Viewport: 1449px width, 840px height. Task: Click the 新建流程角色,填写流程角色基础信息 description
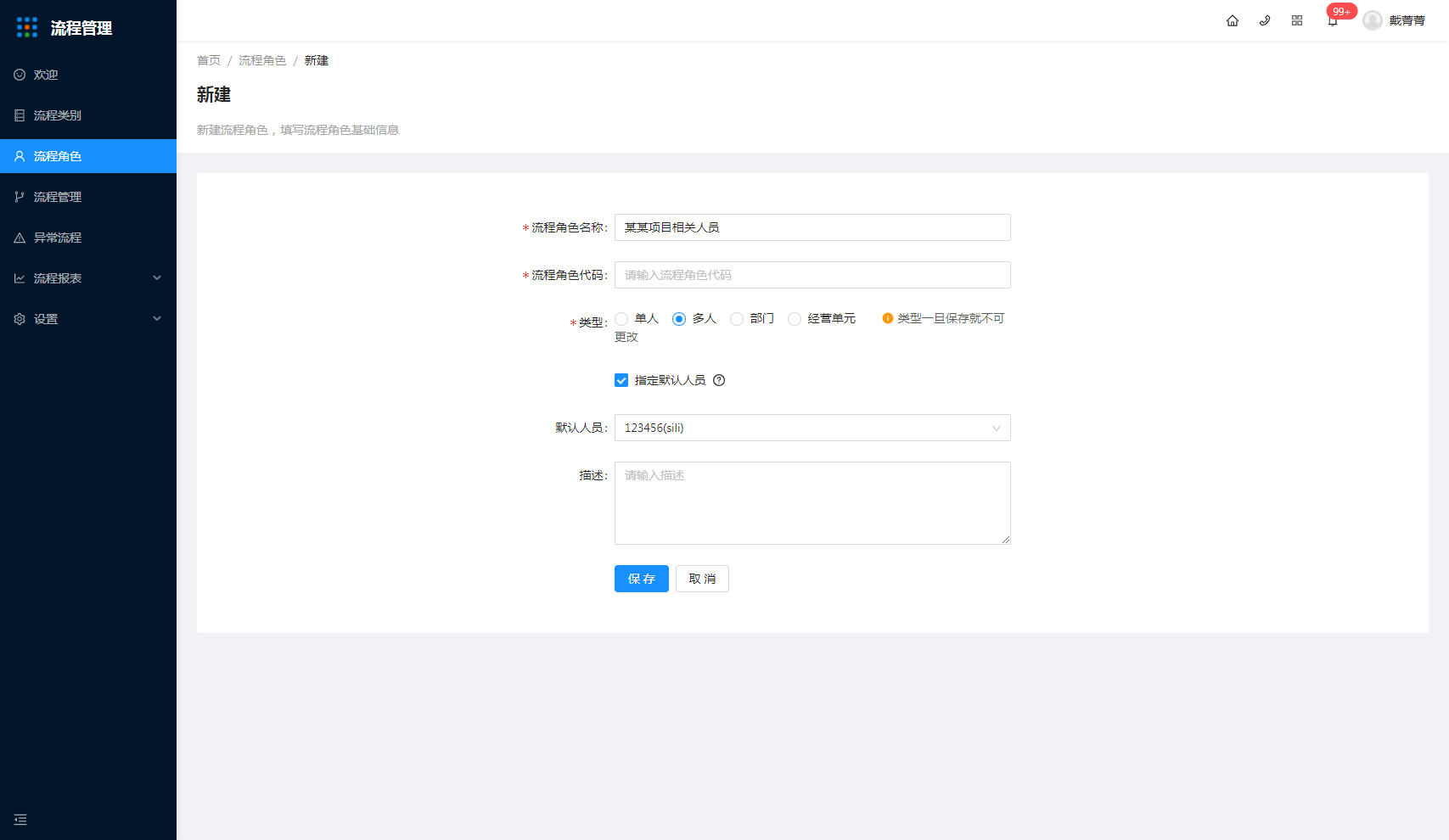tap(298, 130)
